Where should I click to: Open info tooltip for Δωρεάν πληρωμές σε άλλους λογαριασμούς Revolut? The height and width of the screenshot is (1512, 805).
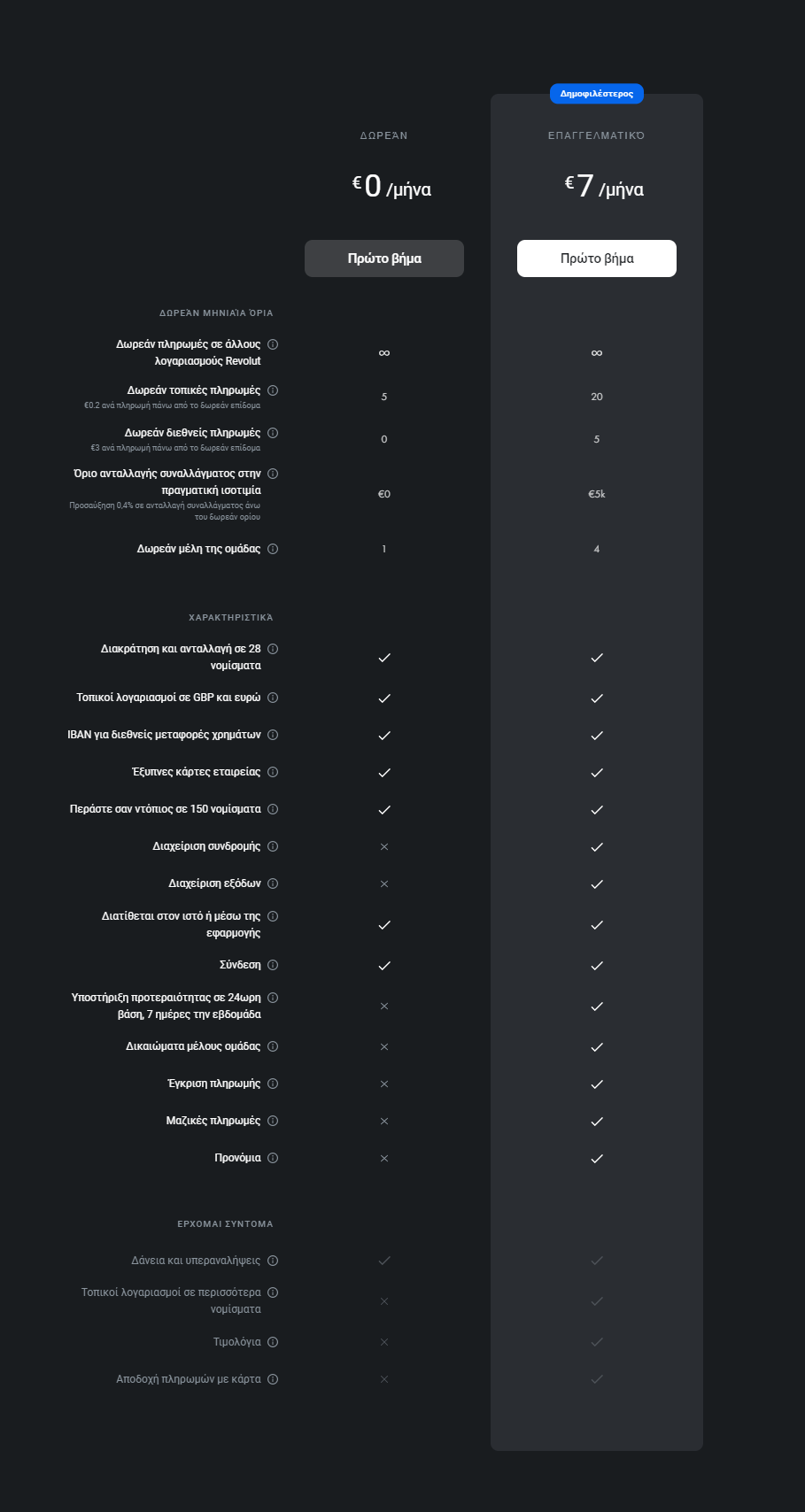(274, 344)
